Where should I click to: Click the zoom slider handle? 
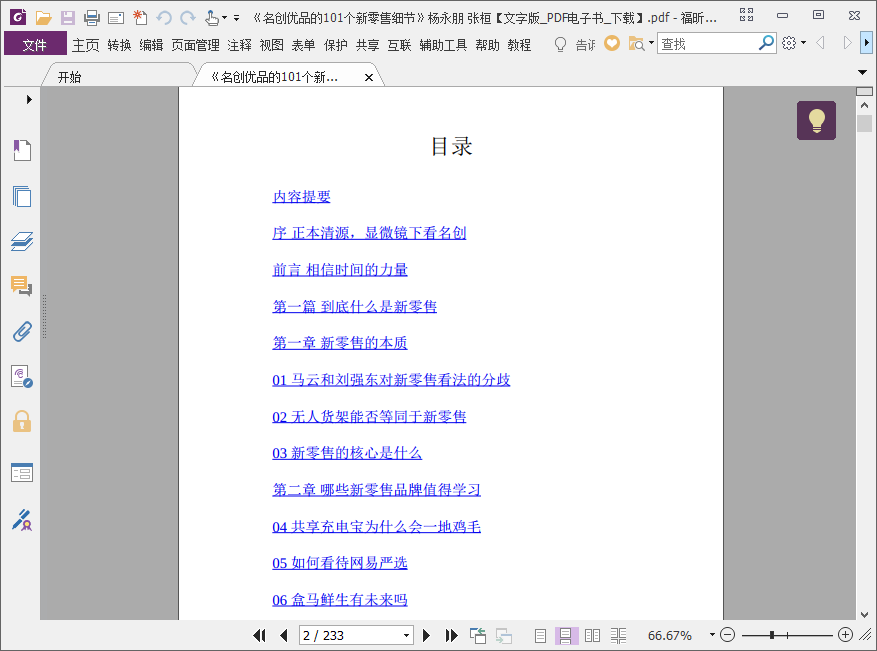pos(772,635)
